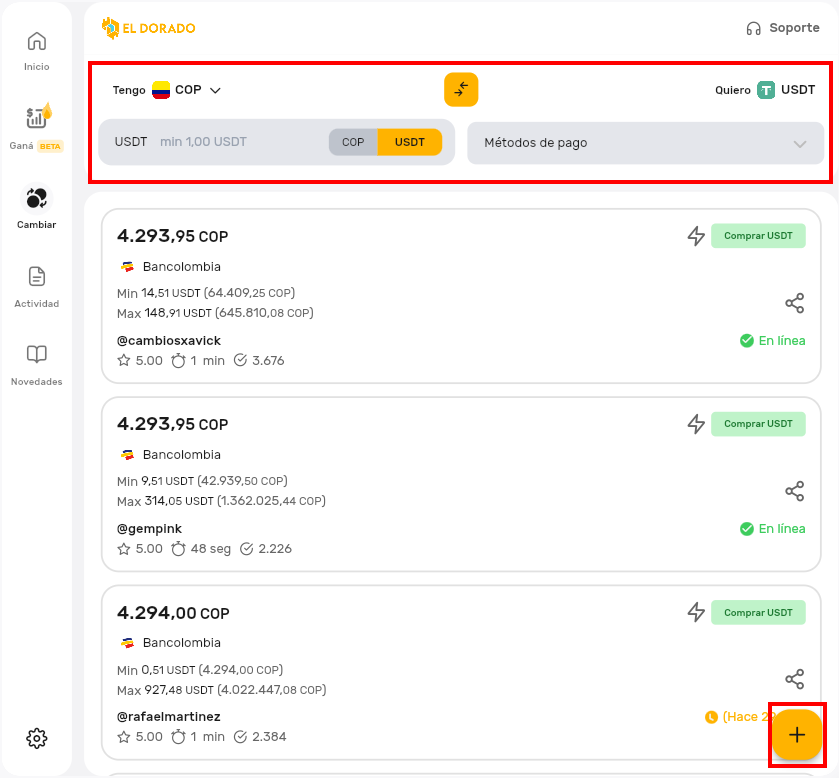
Task: Click Comprar USDT for @gempink
Action: (x=758, y=424)
